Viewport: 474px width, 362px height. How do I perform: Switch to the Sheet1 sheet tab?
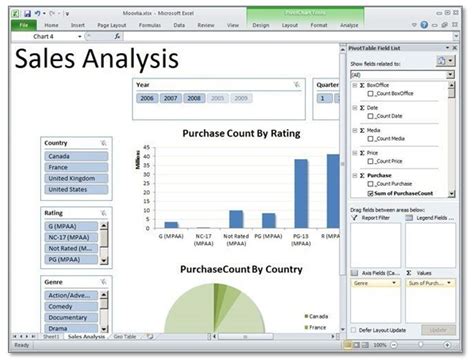click(x=51, y=337)
